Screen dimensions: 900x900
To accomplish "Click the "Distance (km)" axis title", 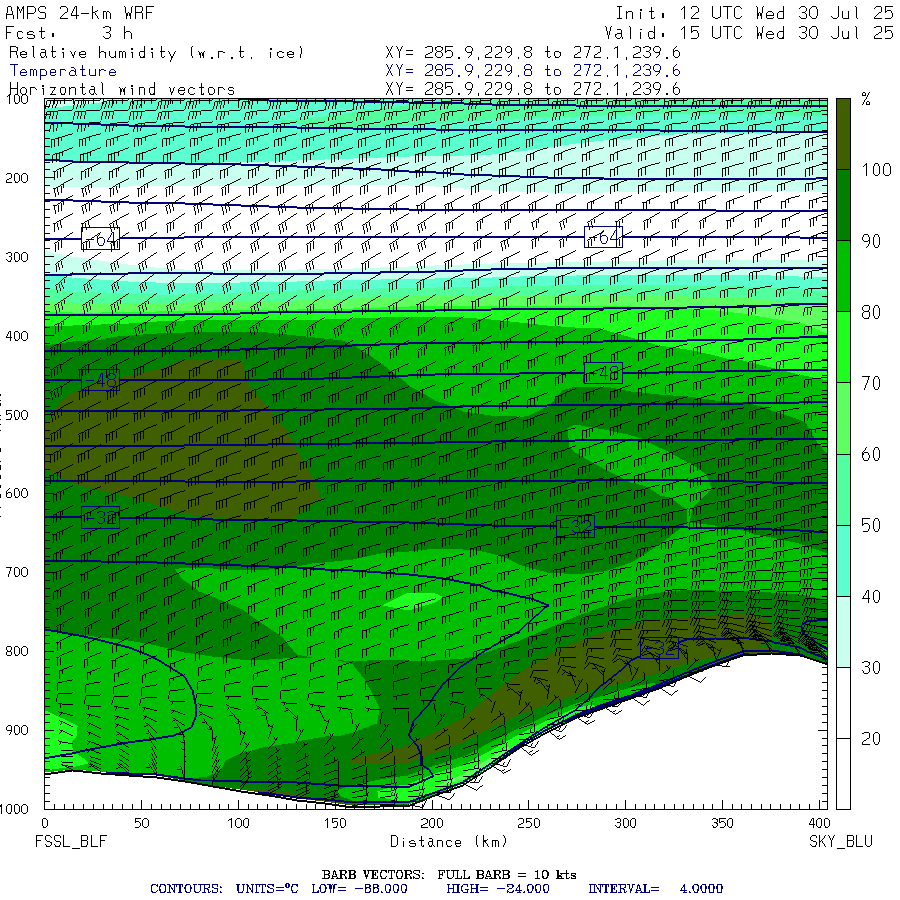I will click(449, 842).
